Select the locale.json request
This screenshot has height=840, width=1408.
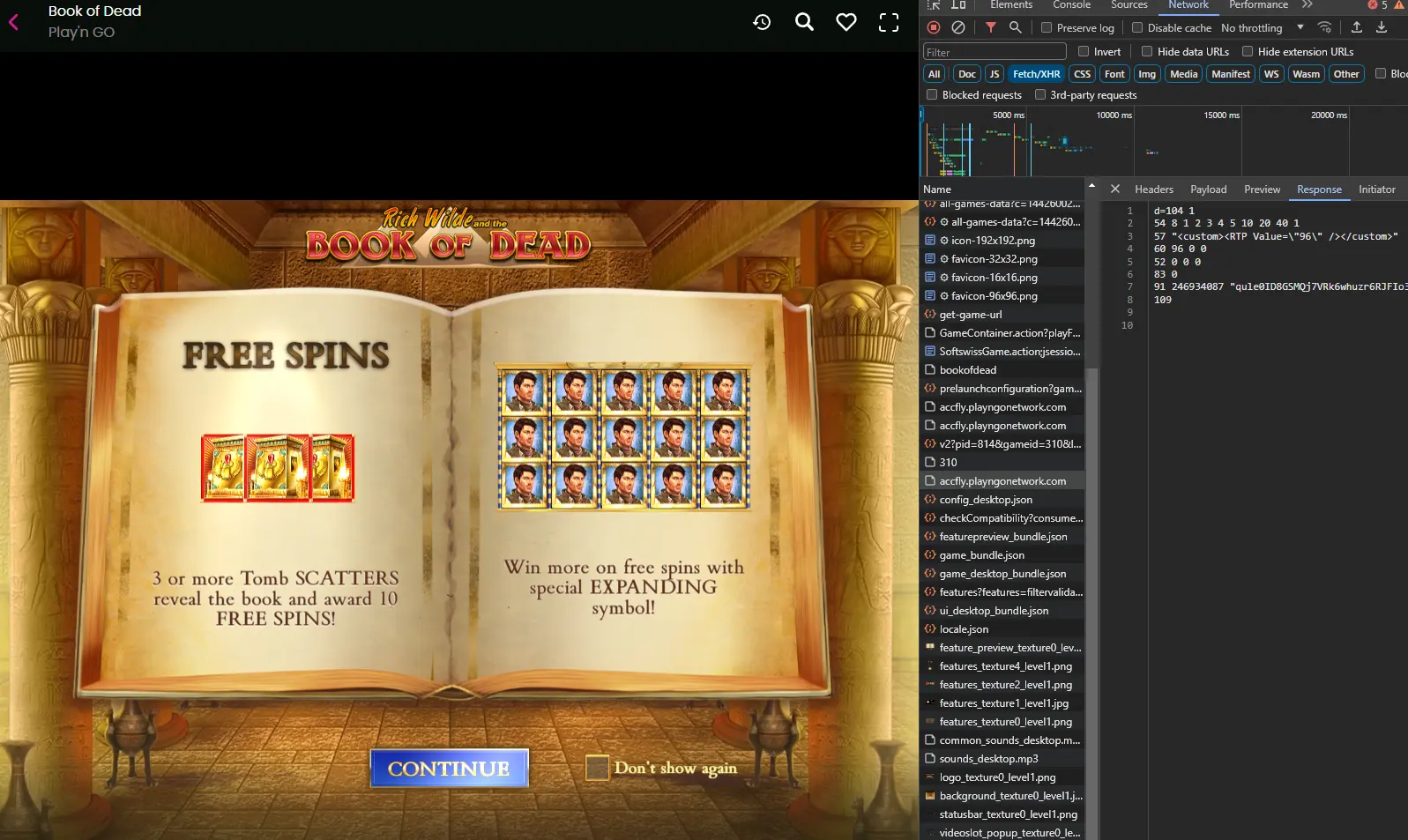tap(1002, 629)
